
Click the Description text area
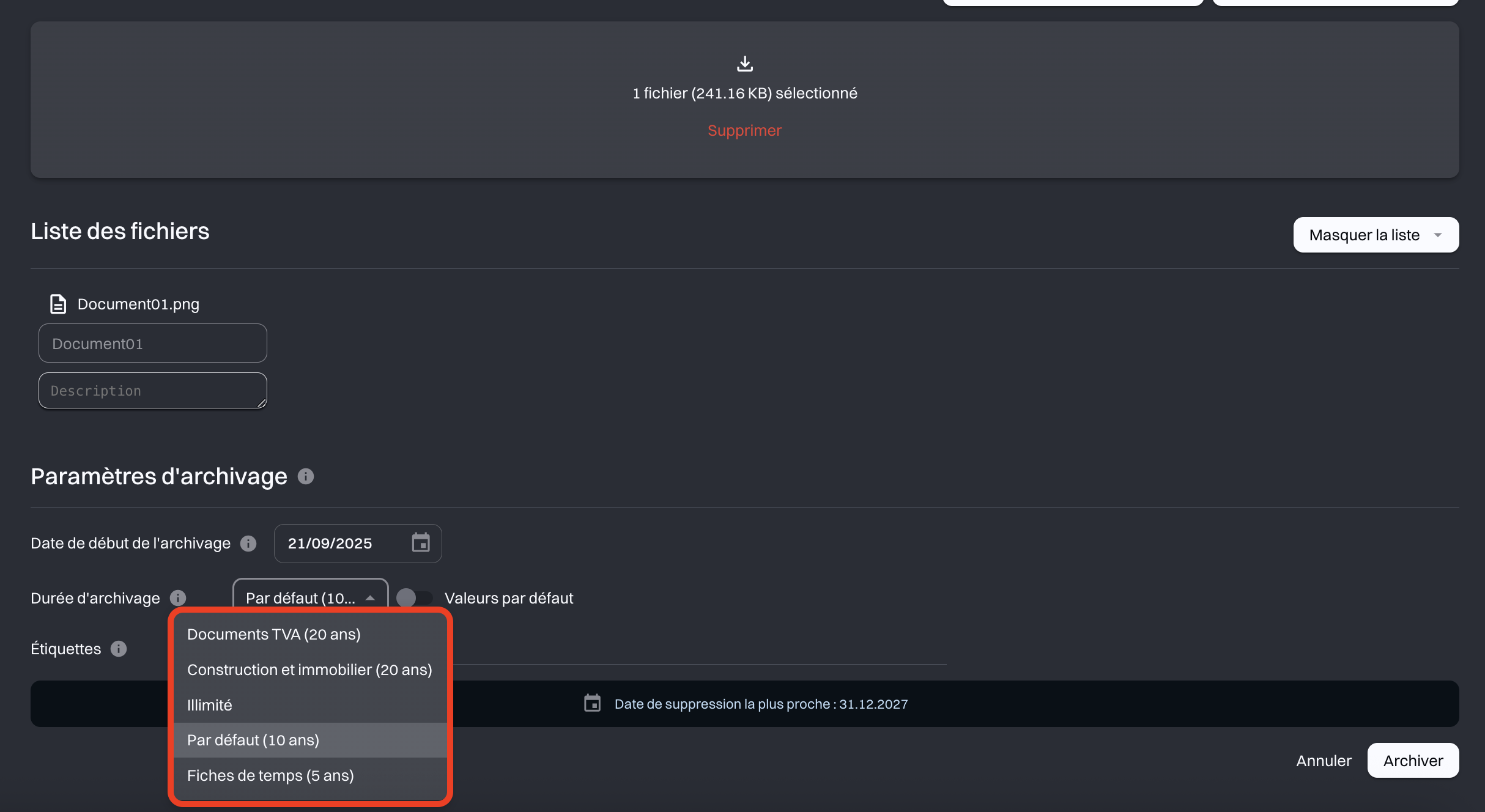coord(152,391)
